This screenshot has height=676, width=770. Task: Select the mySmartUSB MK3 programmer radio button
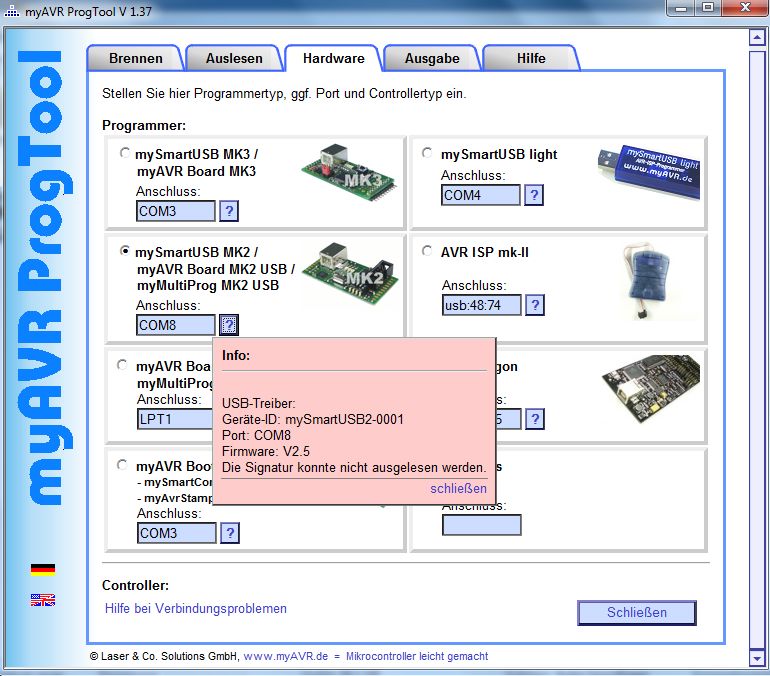pyautogui.click(x=125, y=153)
